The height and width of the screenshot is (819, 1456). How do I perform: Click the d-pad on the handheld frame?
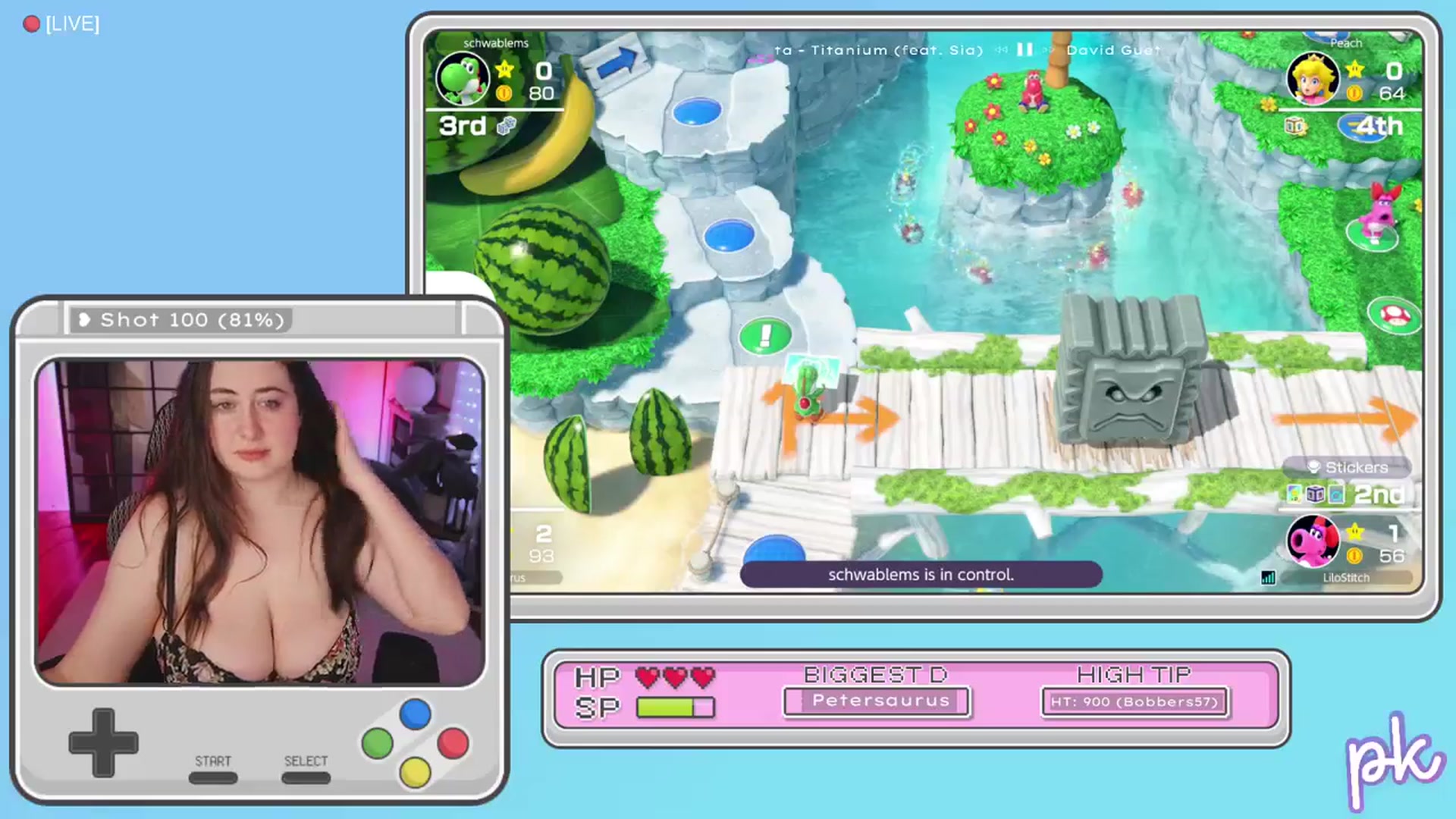coord(103,742)
